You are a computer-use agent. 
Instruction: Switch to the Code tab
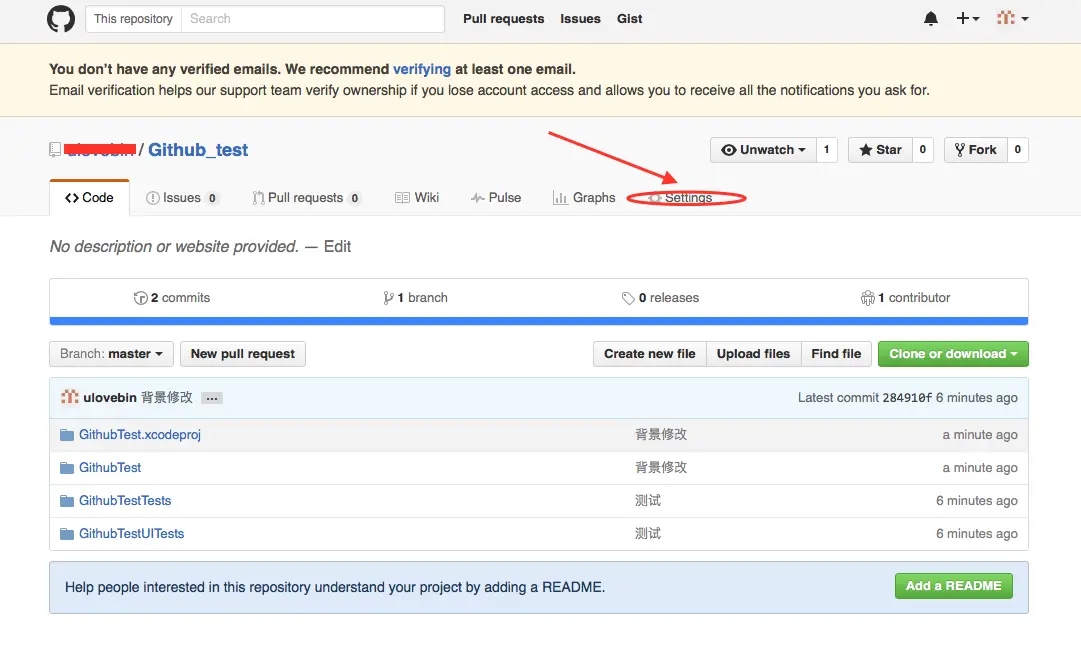pyautogui.click(x=90, y=198)
